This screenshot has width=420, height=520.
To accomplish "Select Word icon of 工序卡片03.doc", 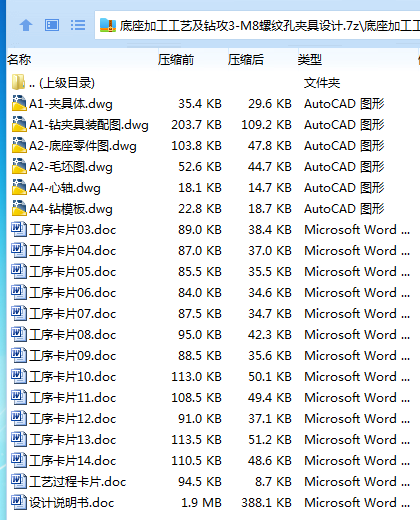I will tap(19, 229).
